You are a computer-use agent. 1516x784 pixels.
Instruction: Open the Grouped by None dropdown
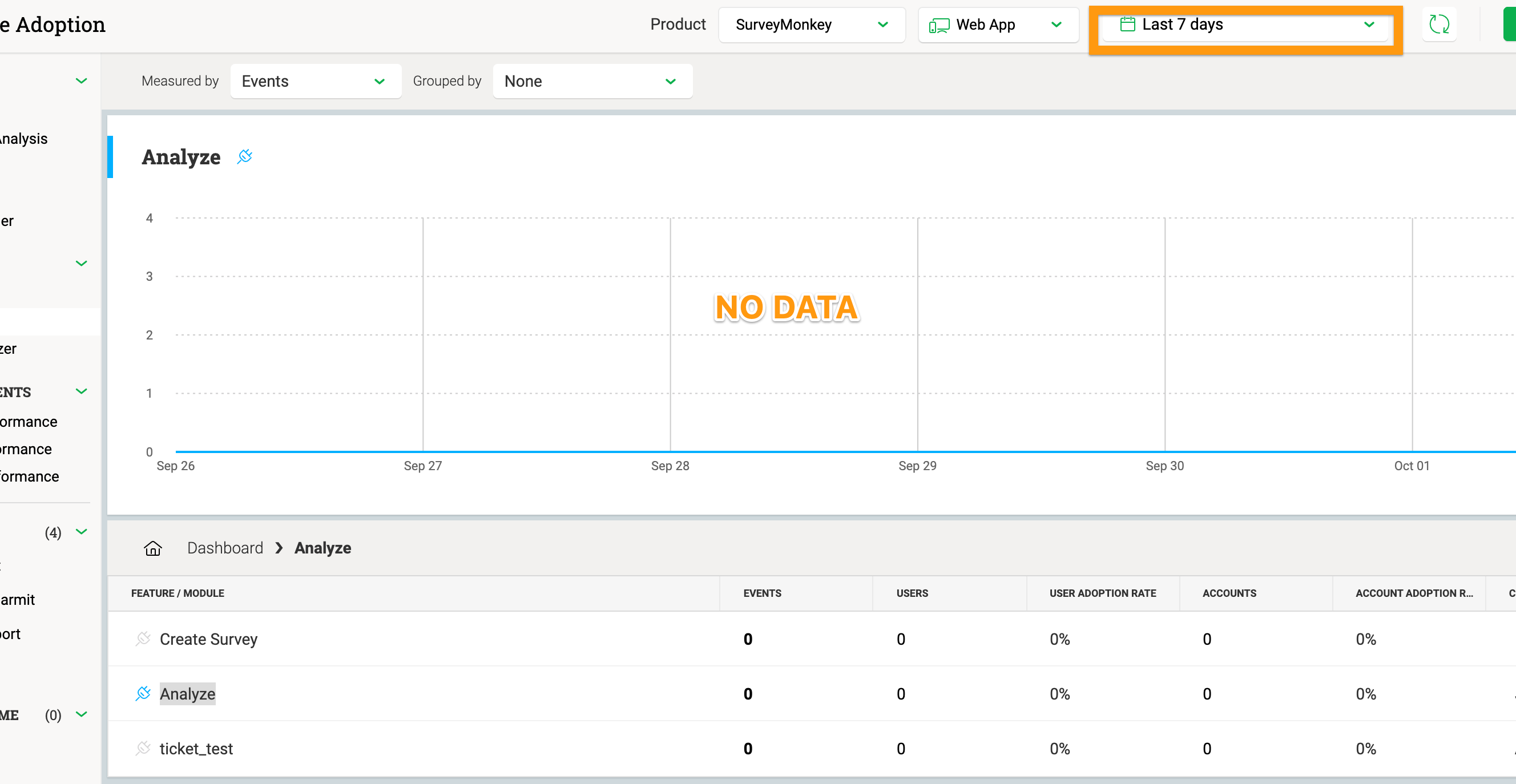click(592, 81)
